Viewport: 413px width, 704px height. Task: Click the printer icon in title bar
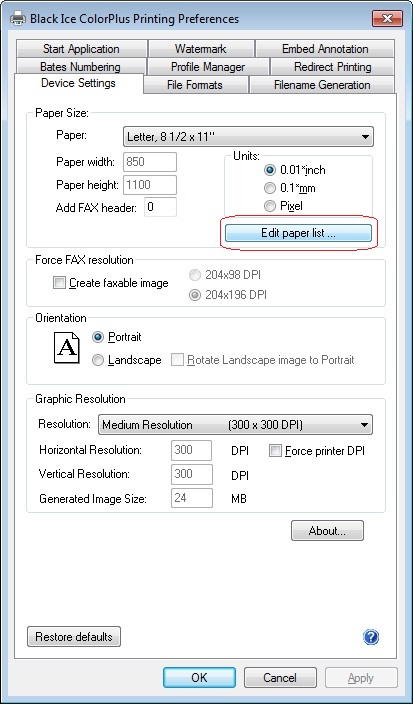click(18, 19)
